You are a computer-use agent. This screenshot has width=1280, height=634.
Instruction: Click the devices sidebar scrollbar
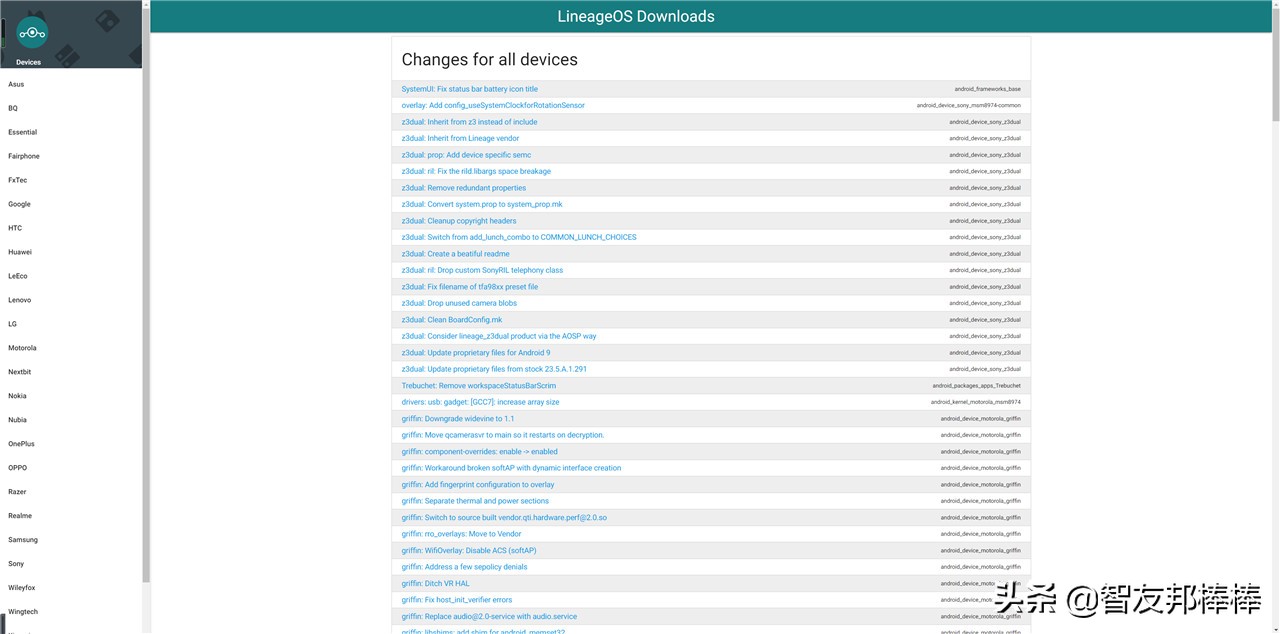(x=146, y=300)
